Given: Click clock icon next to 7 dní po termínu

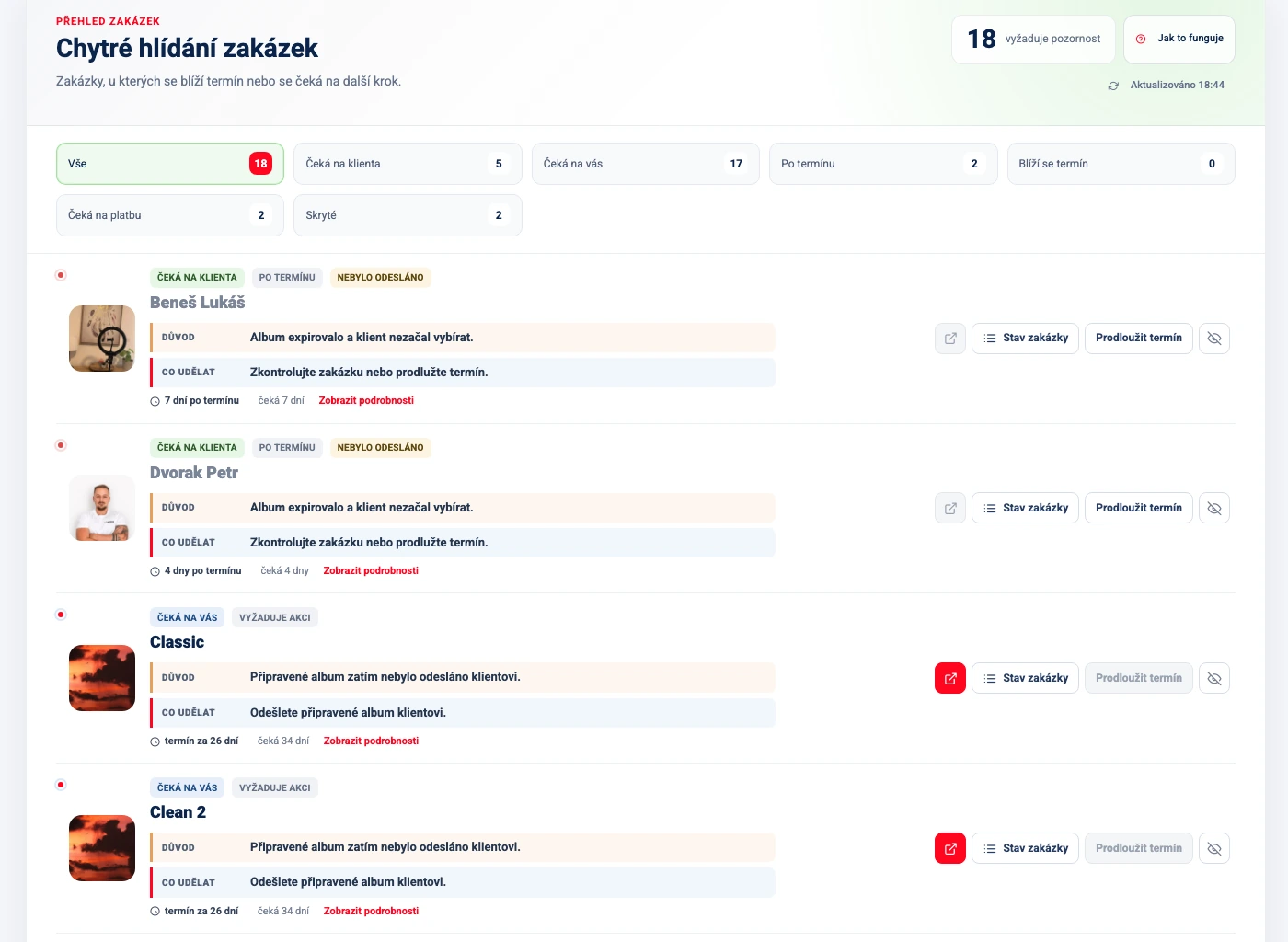Looking at the screenshot, I should pos(155,401).
